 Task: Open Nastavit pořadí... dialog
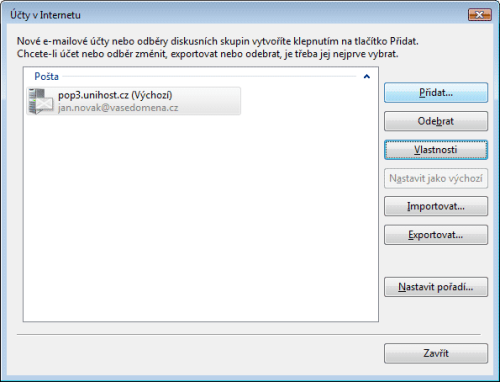pos(436,287)
